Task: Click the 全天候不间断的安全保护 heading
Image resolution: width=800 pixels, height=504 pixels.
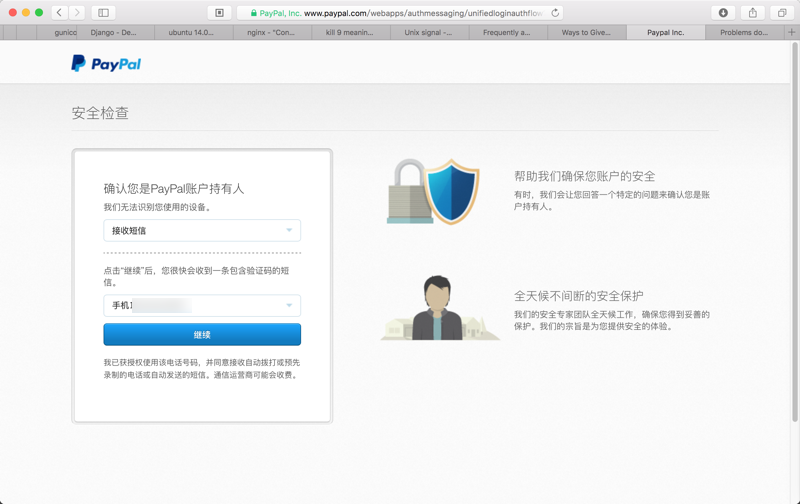Action: pyautogui.click(x=578, y=296)
